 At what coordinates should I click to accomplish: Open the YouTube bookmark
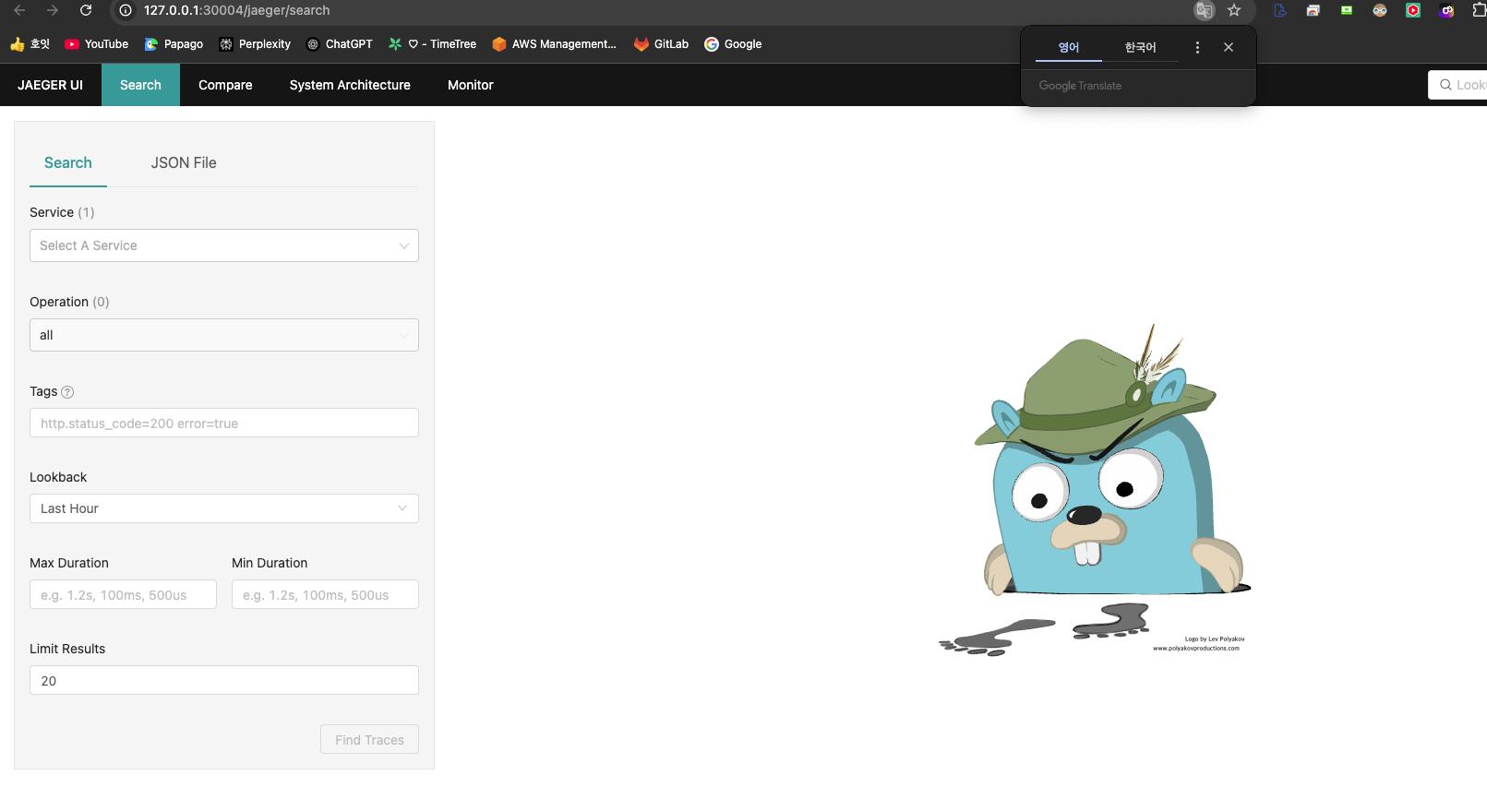97,44
